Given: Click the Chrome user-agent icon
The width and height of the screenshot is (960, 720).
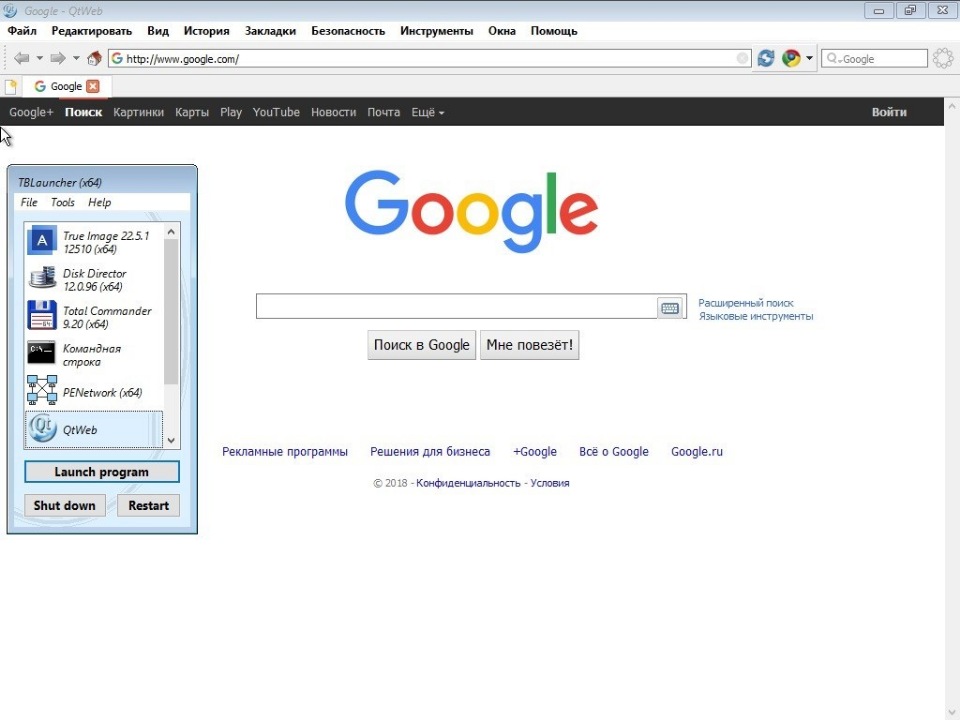Looking at the screenshot, I should click(x=791, y=58).
